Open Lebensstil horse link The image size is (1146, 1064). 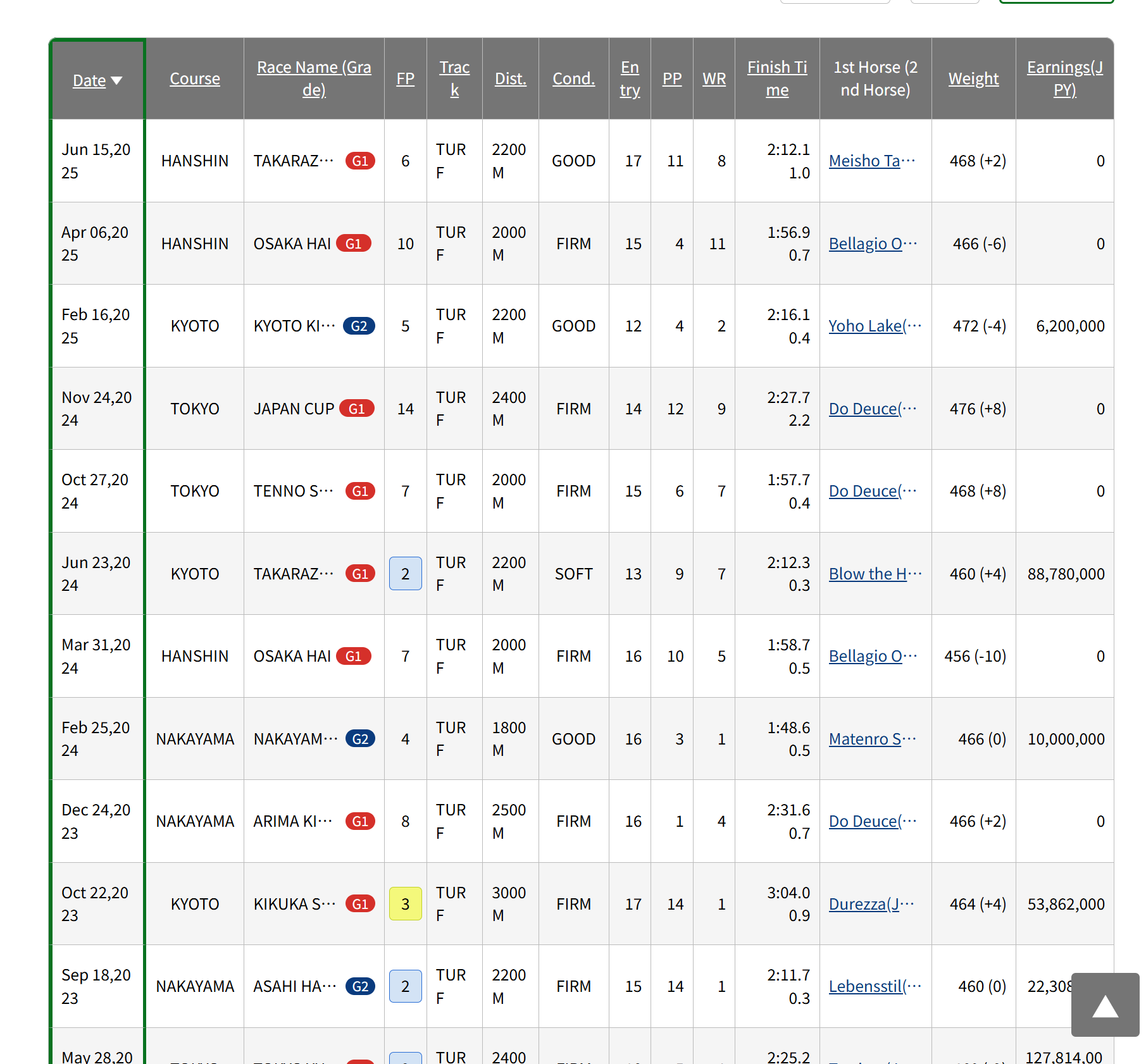[x=875, y=986]
